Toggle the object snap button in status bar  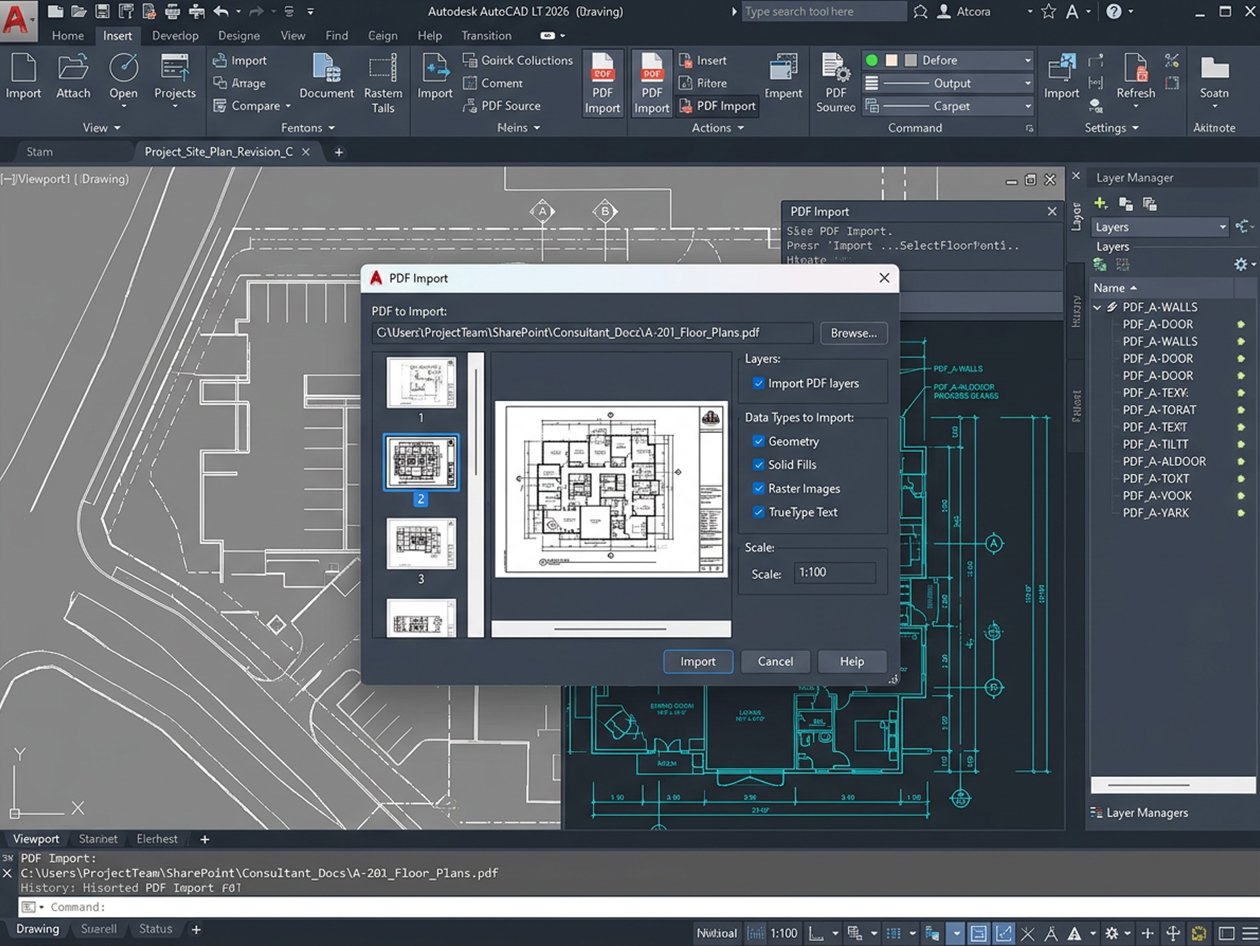pyautogui.click(x=980, y=932)
